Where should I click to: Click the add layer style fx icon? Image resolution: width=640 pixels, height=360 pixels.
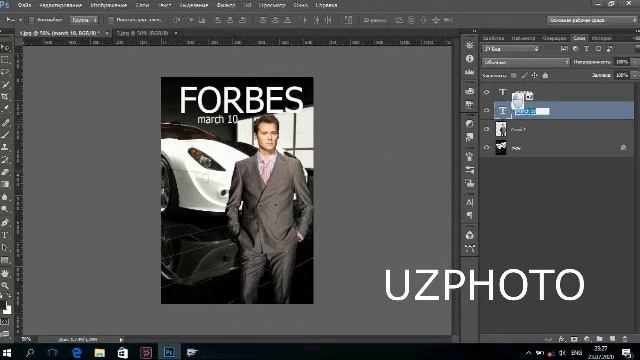562,339
